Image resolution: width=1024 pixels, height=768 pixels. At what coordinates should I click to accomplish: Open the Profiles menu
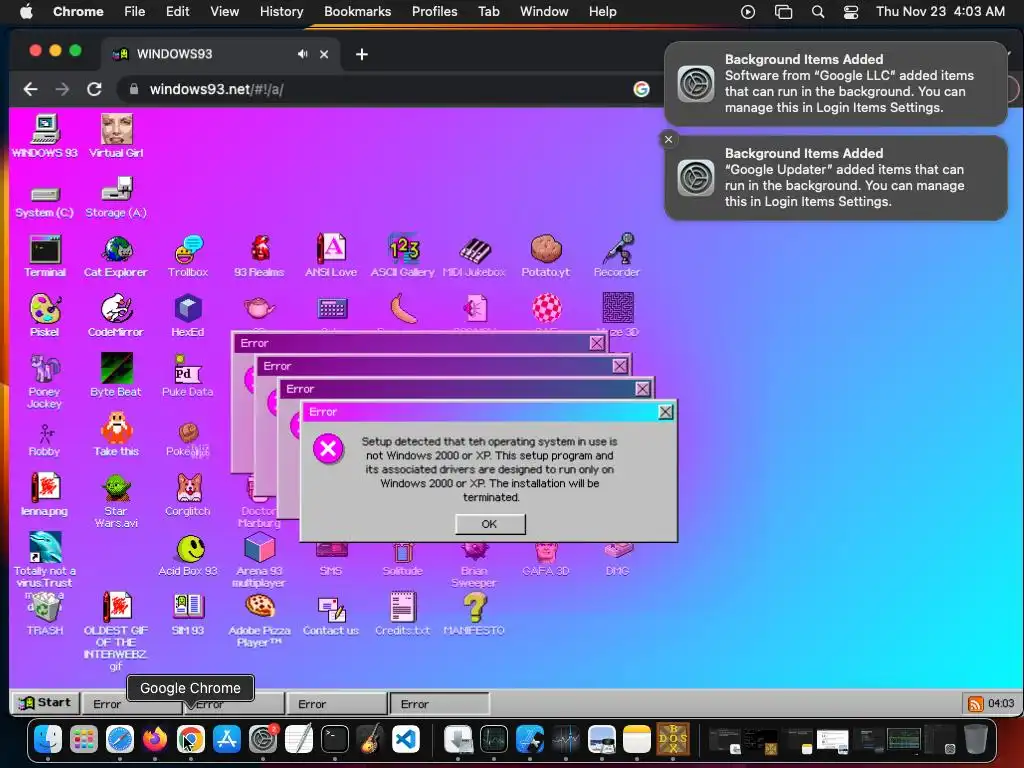(434, 11)
